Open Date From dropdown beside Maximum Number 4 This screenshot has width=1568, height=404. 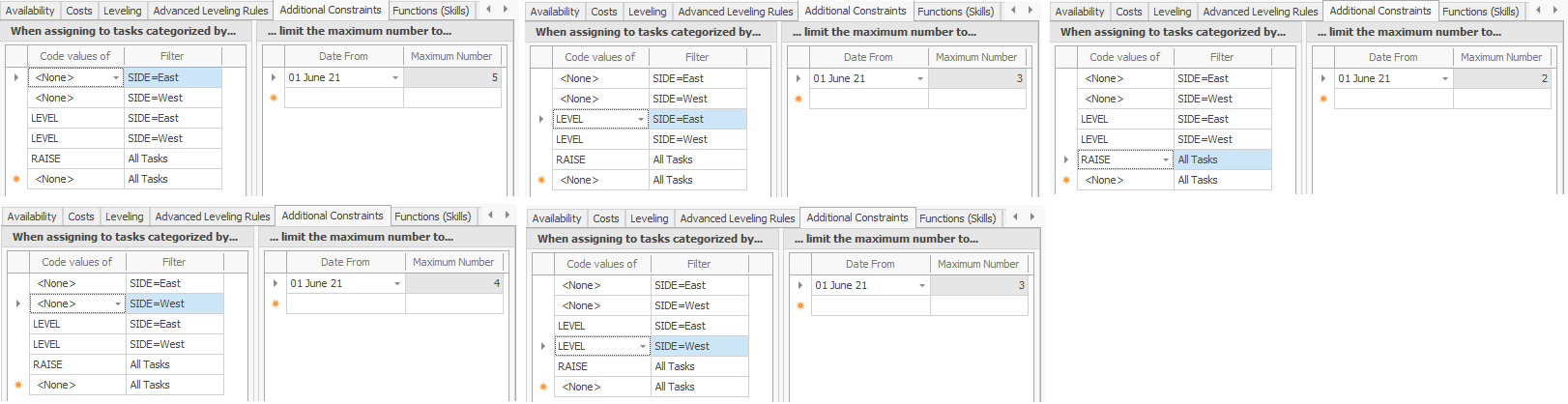pyautogui.click(x=397, y=283)
